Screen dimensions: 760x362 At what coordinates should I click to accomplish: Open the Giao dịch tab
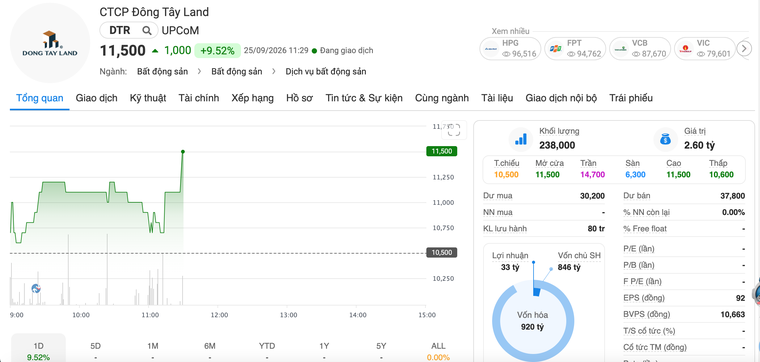pyautogui.click(x=96, y=98)
